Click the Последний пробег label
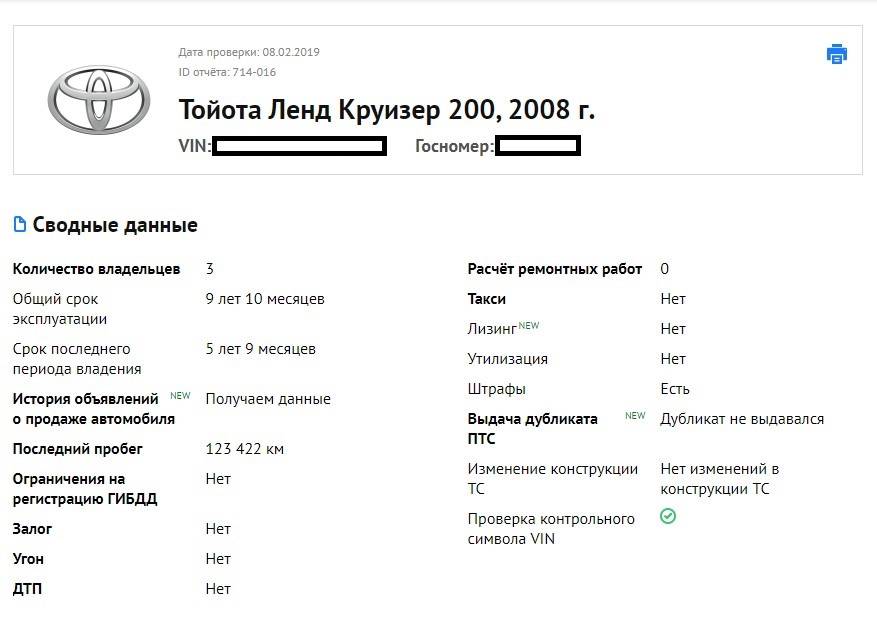This screenshot has height=620, width=877. tap(77, 449)
